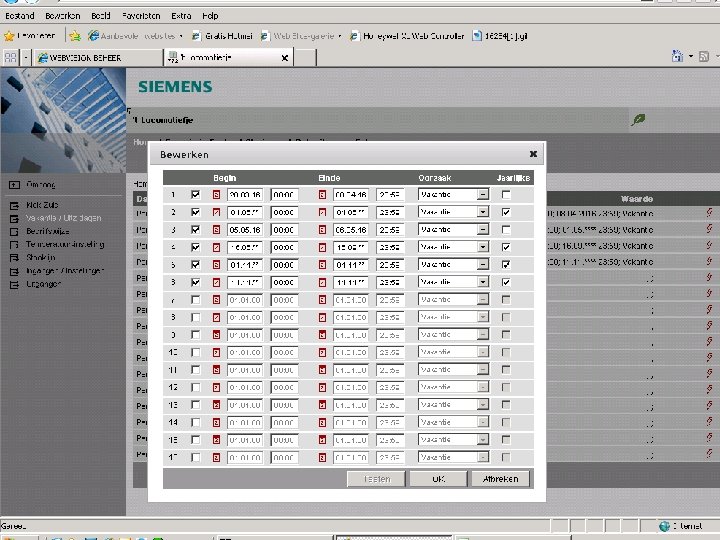Click the edit icon in the third Waarde row

[709, 245]
